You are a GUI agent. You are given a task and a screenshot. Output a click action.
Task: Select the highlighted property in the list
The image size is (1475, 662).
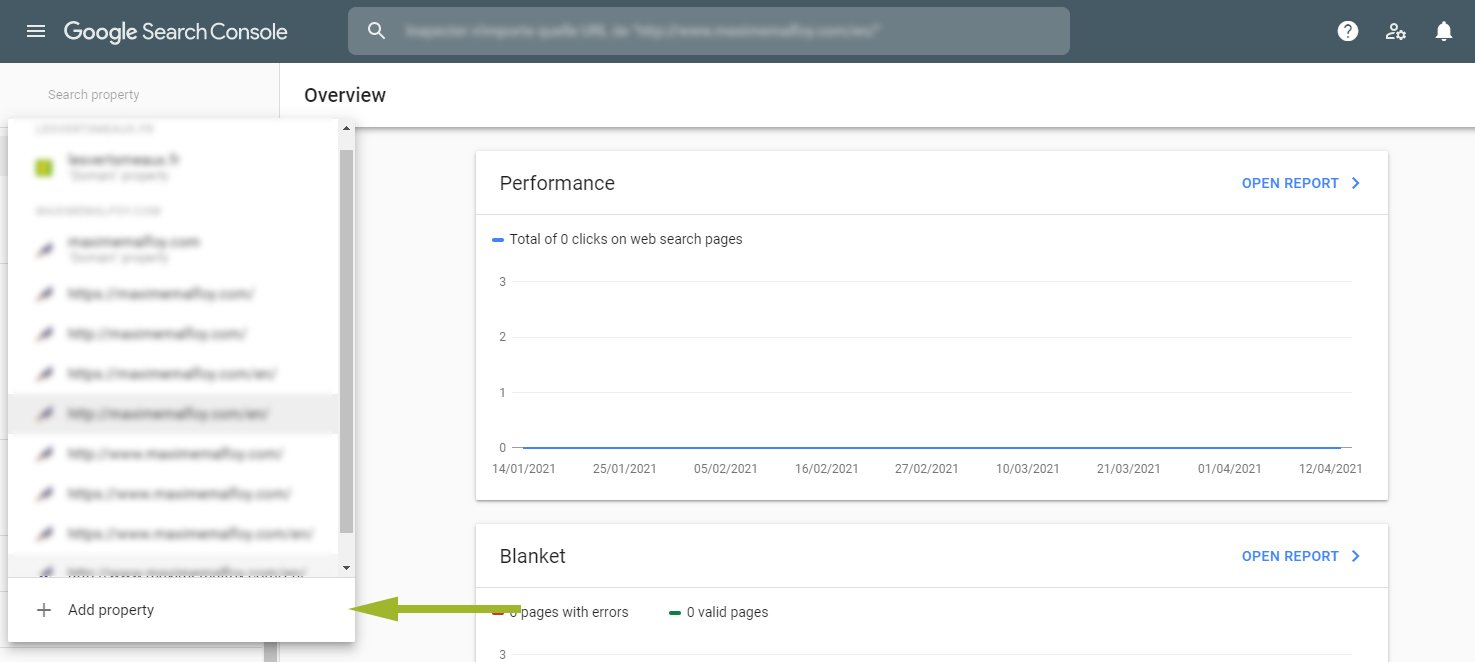(x=170, y=413)
